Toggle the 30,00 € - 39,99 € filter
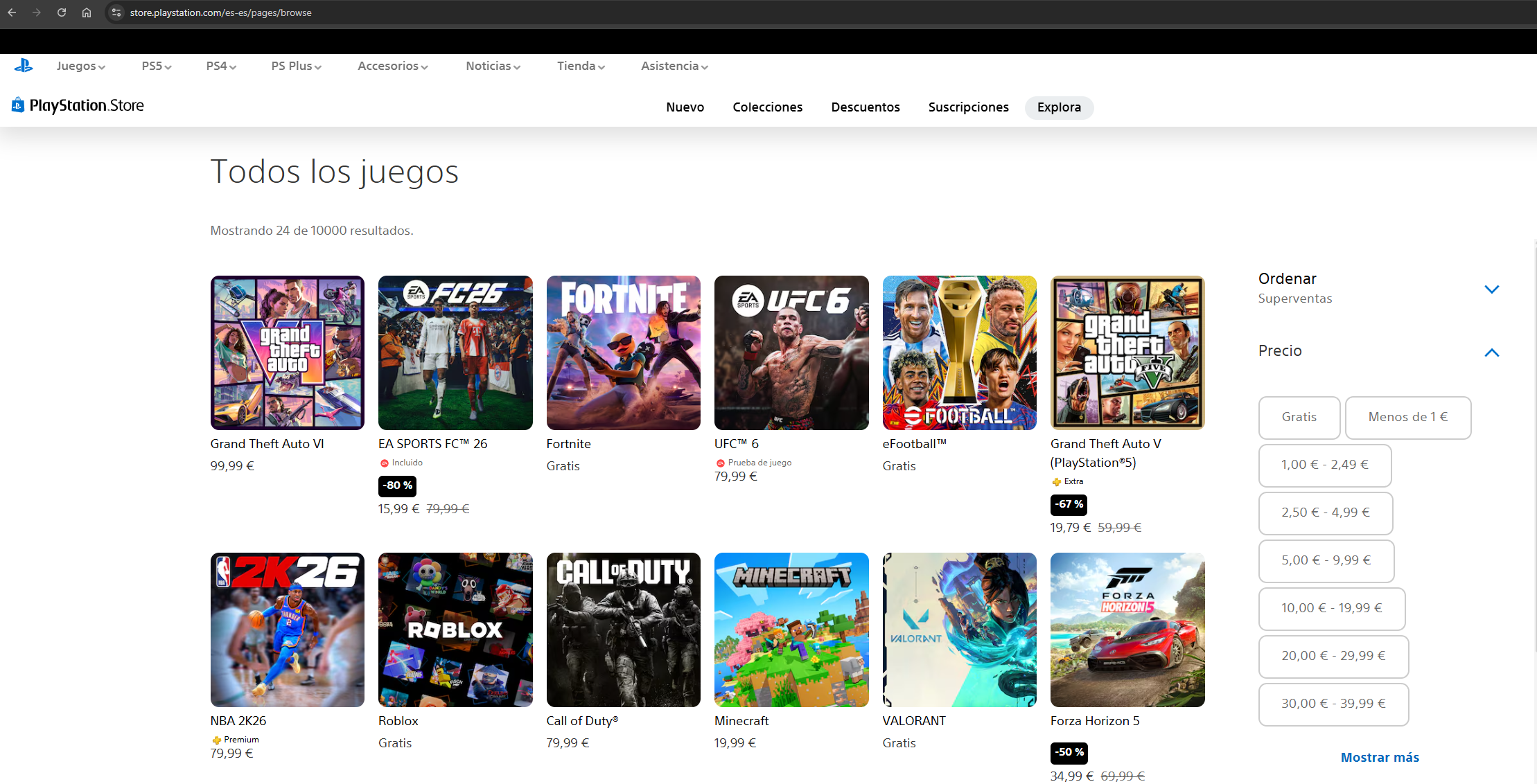 point(1334,704)
